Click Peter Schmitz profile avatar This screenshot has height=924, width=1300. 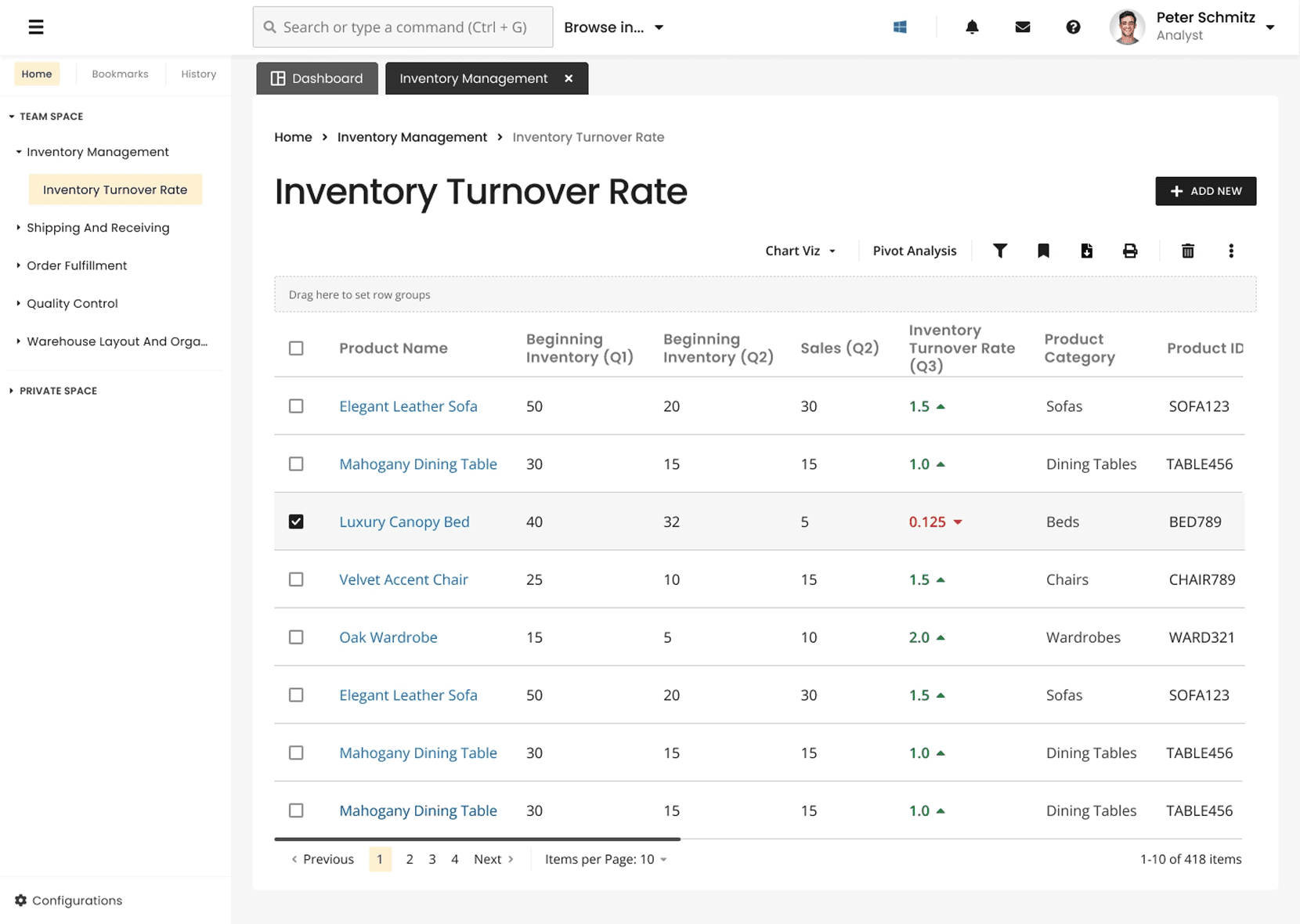[1127, 27]
